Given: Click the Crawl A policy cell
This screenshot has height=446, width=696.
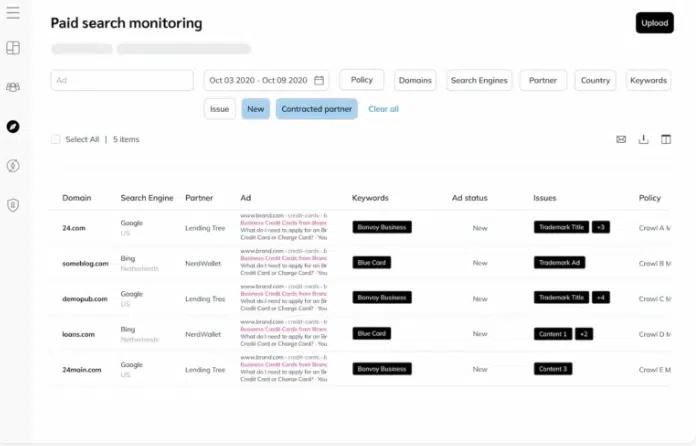Looking at the screenshot, I should tap(655, 228).
